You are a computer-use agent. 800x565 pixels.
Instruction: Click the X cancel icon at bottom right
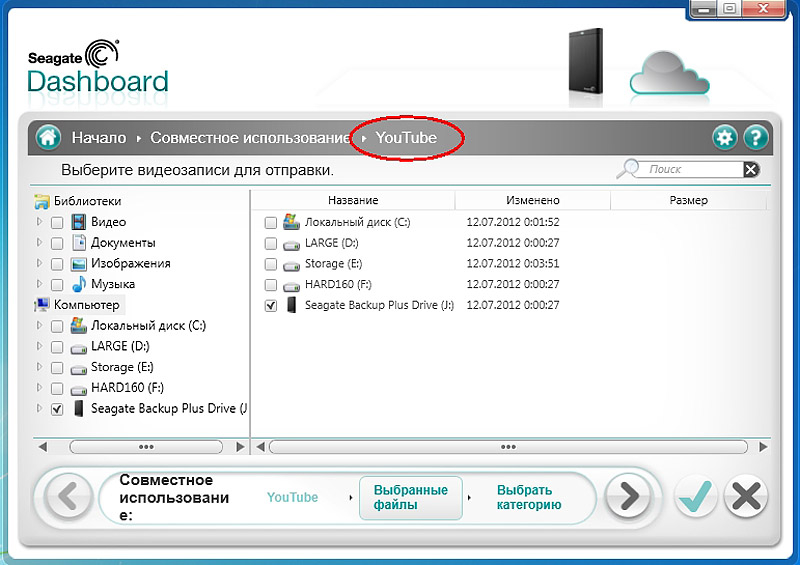(x=746, y=497)
